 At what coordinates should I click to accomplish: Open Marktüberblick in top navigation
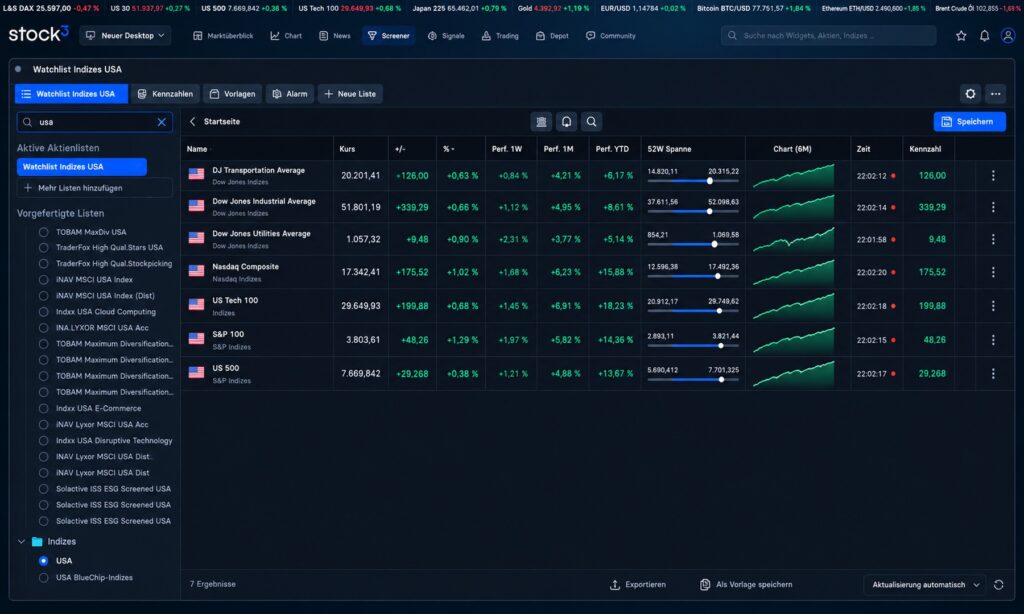coord(223,36)
